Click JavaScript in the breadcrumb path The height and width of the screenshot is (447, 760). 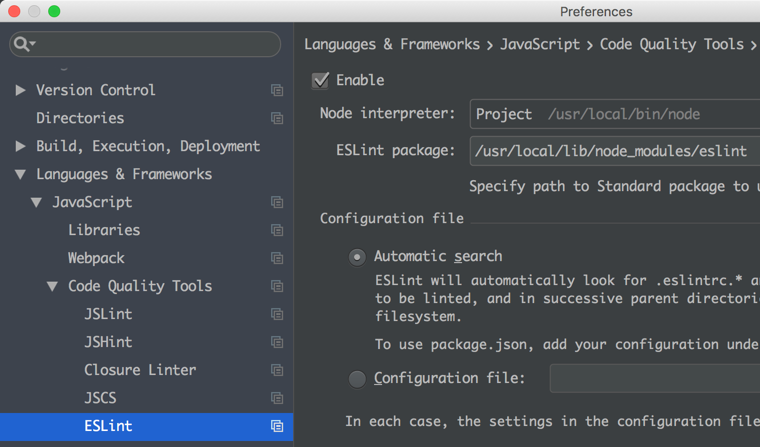(540, 44)
